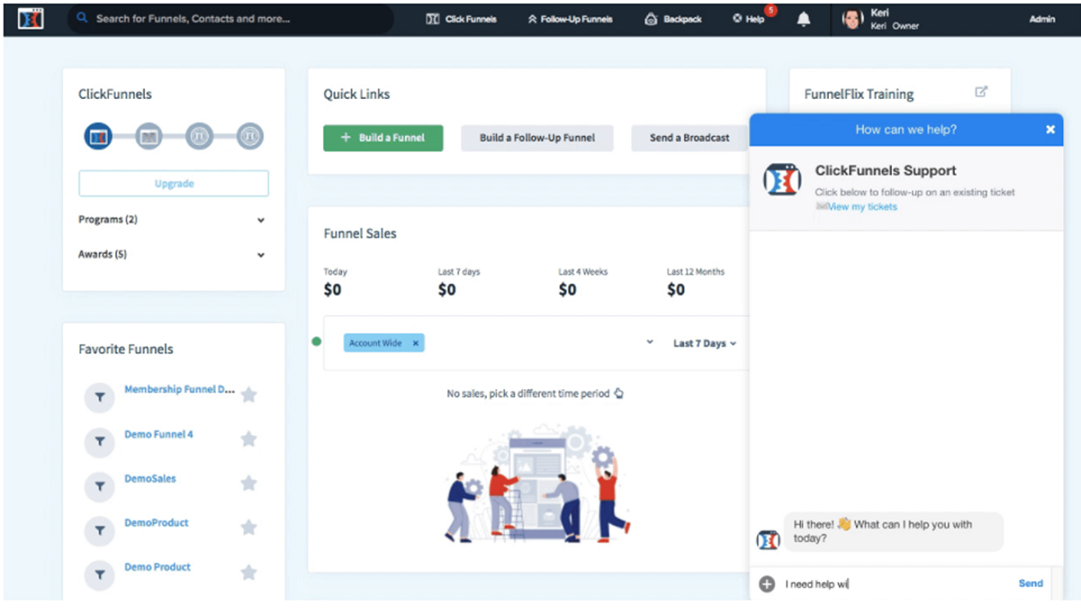Toggle favorite star for DemoSales

(x=249, y=483)
